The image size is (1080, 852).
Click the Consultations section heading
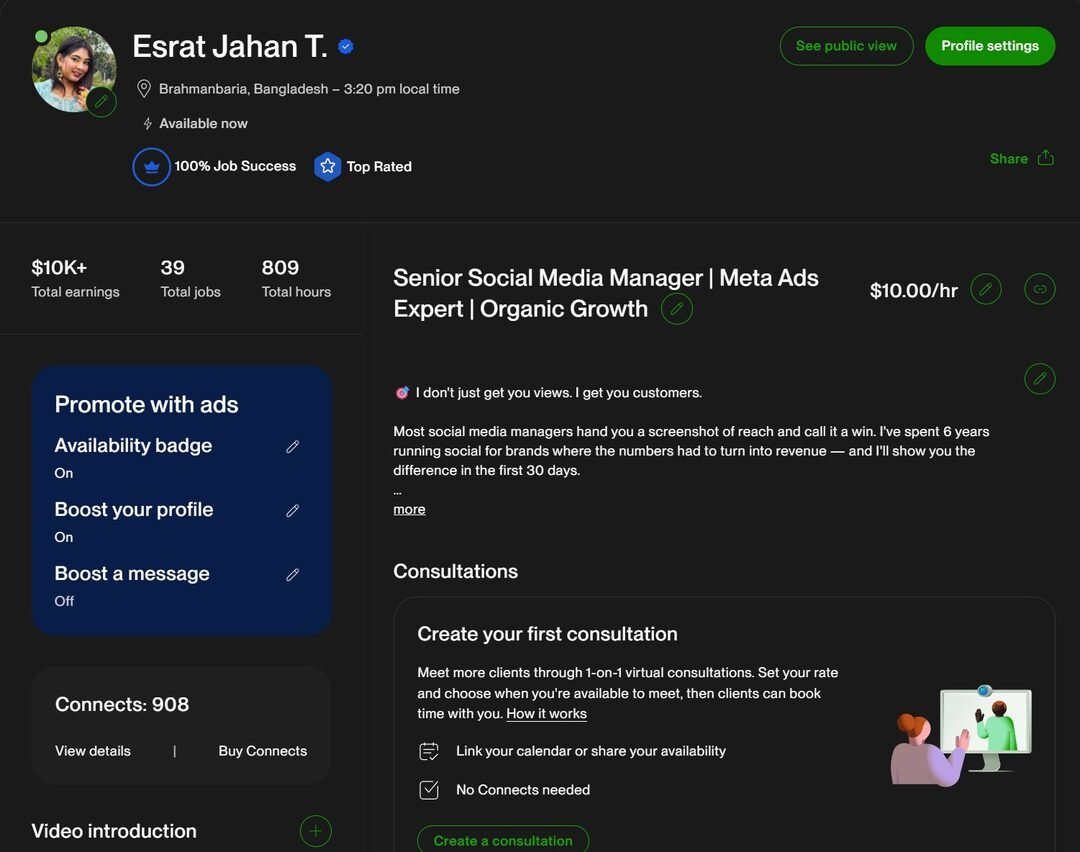[455, 571]
